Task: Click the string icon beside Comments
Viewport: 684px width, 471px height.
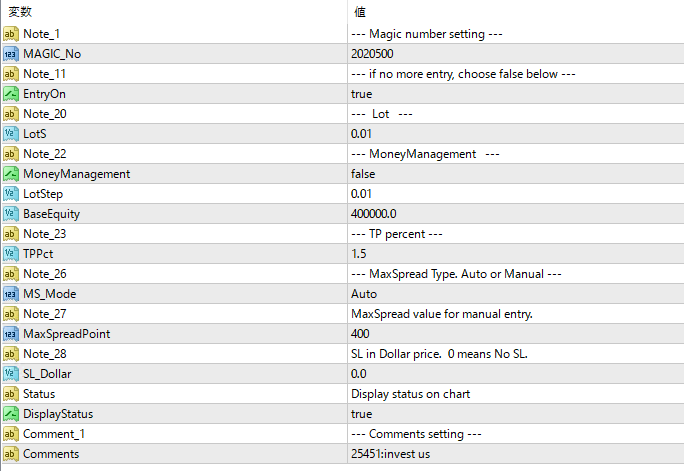Action: pyautogui.click(x=11, y=453)
